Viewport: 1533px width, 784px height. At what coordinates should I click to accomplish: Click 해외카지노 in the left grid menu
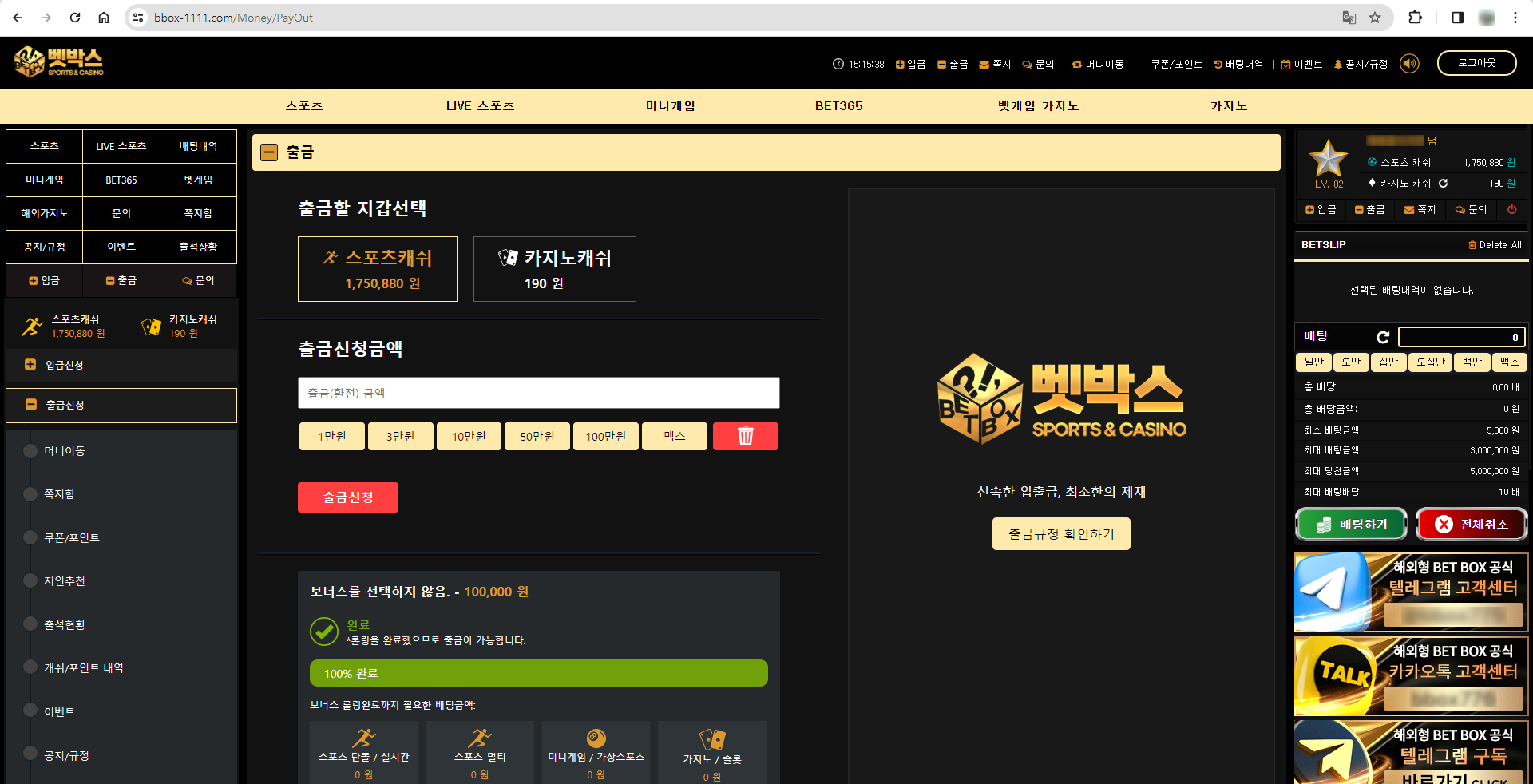click(x=45, y=213)
